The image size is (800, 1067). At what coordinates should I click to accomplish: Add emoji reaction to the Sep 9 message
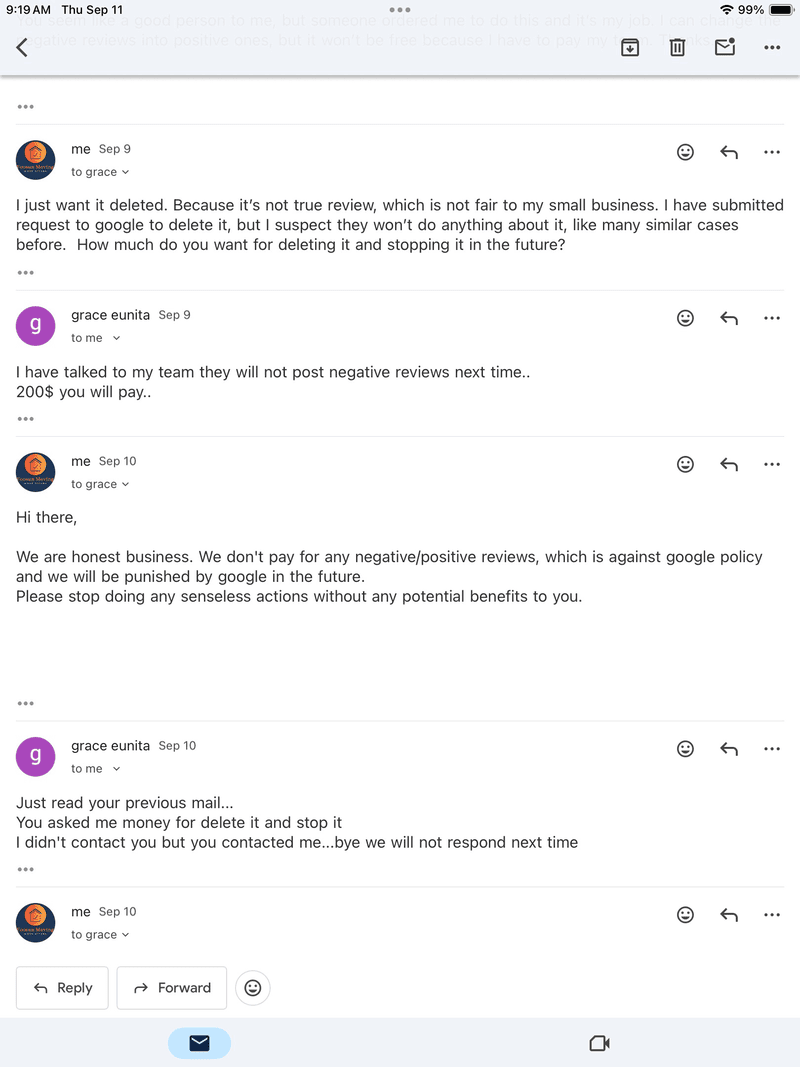point(685,152)
